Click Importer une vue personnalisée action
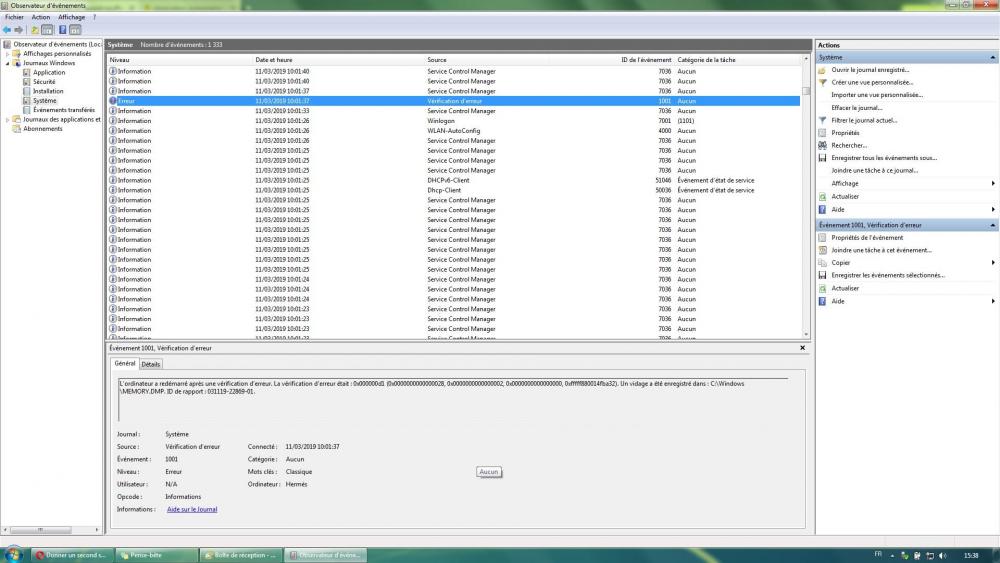Screen dimensions: 1000x563 coord(877,95)
